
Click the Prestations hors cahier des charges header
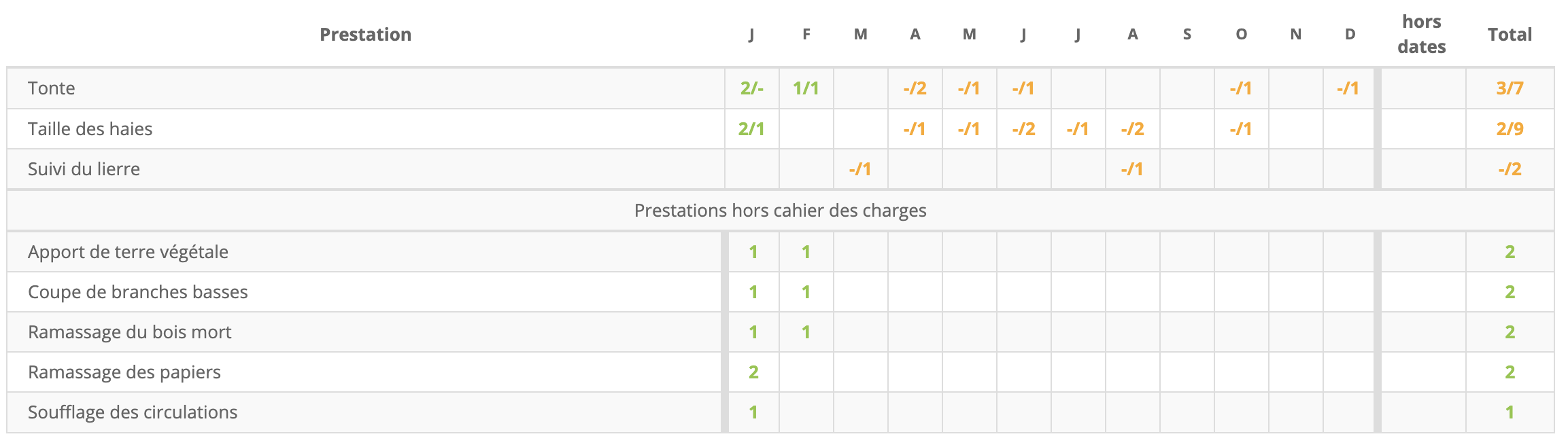781,211
